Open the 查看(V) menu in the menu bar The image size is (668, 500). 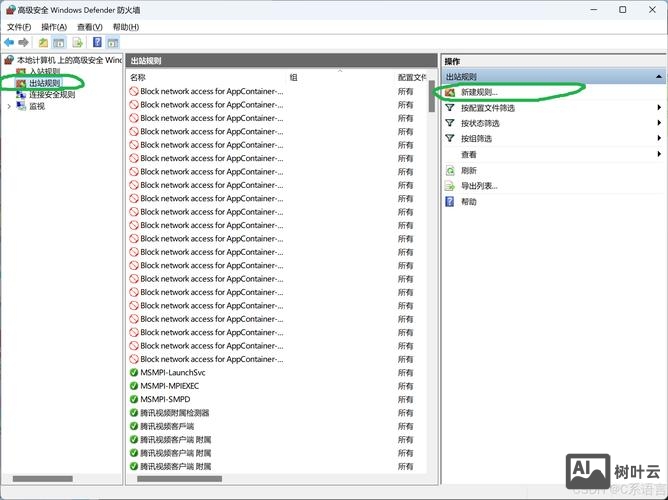[x=89, y=27]
